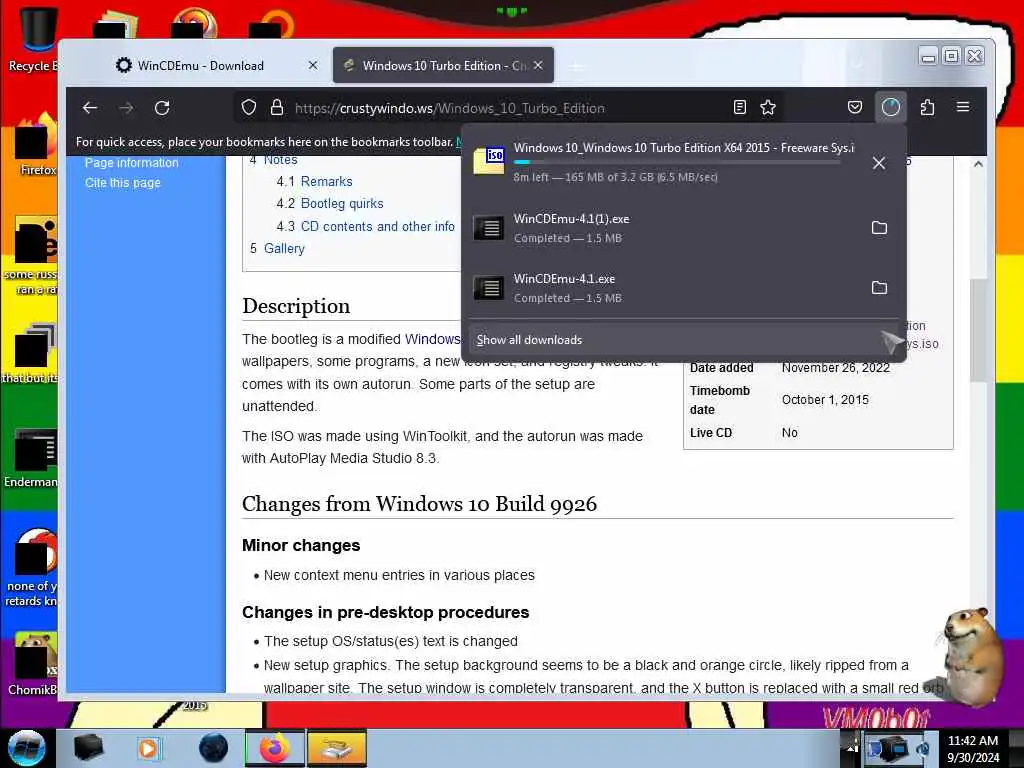Go back using the browser back arrow
The width and height of the screenshot is (1024, 768).
(x=90, y=108)
